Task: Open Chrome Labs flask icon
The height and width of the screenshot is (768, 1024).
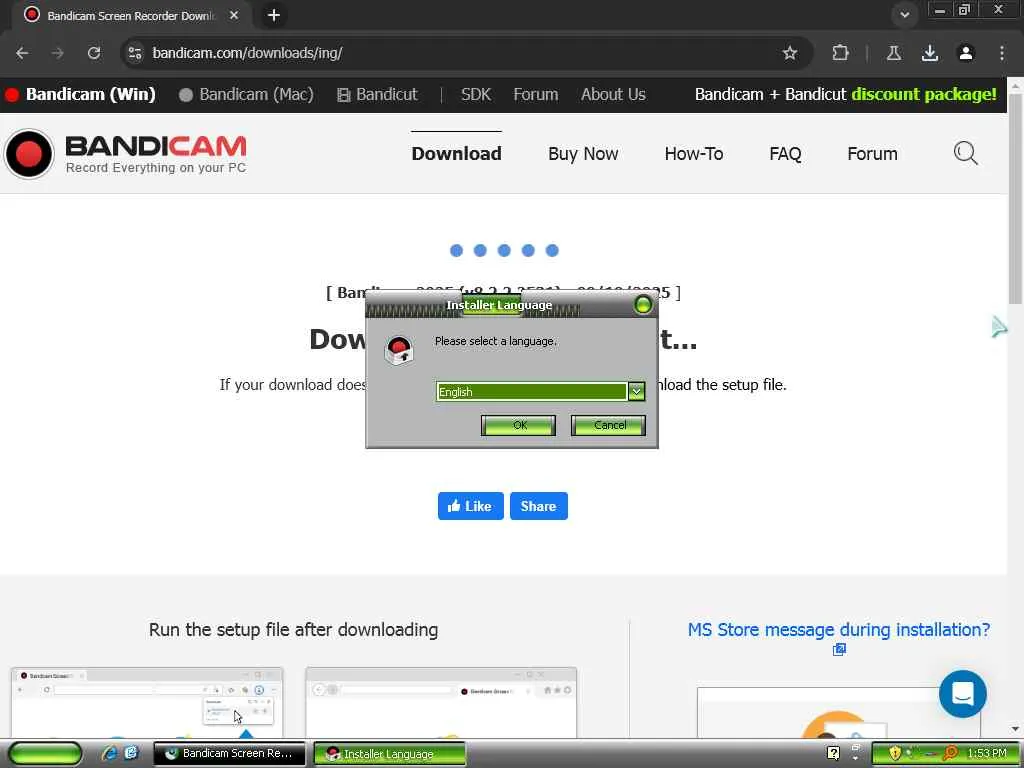Action: point(893,53)
